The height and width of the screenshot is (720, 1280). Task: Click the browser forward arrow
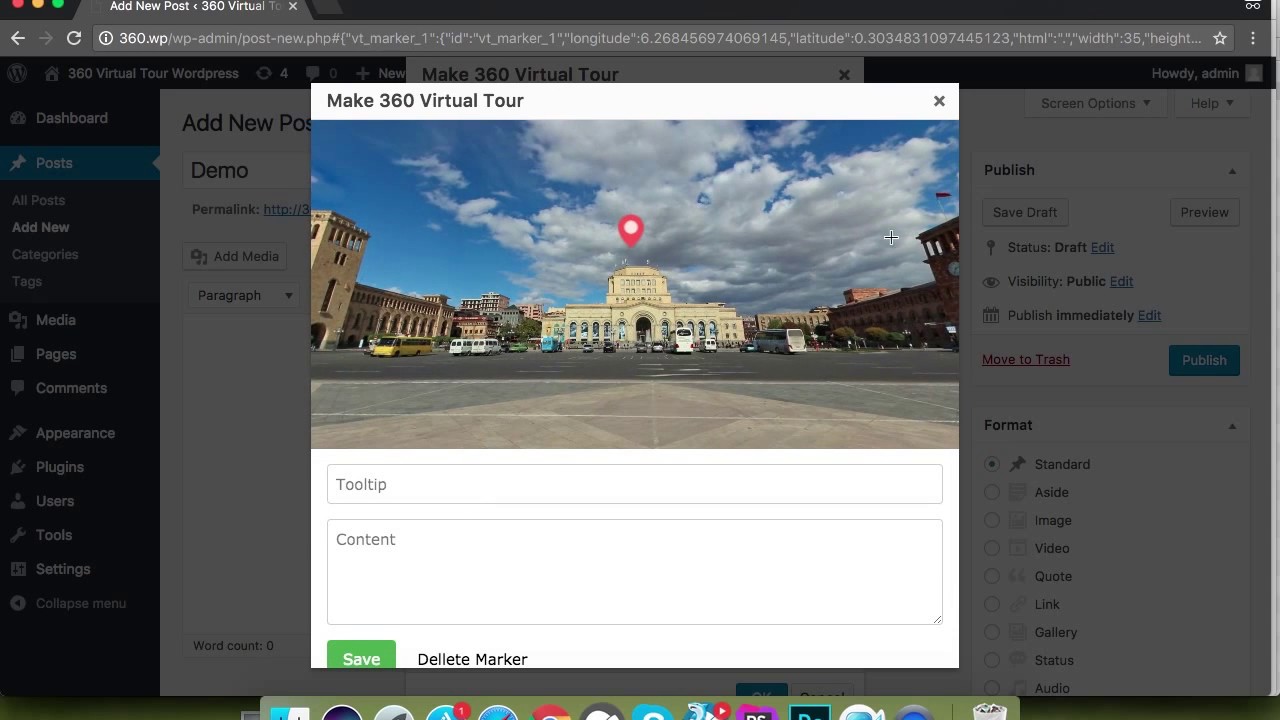(x=46, y=38)
